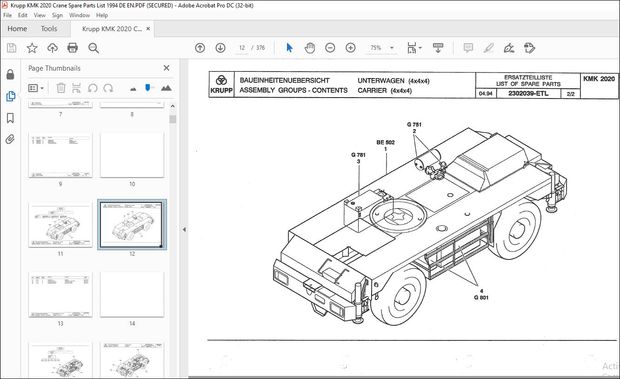620x379 pixels.
Task: Open the Help menu
Action: pyautogui.click(x=102, y=15)
